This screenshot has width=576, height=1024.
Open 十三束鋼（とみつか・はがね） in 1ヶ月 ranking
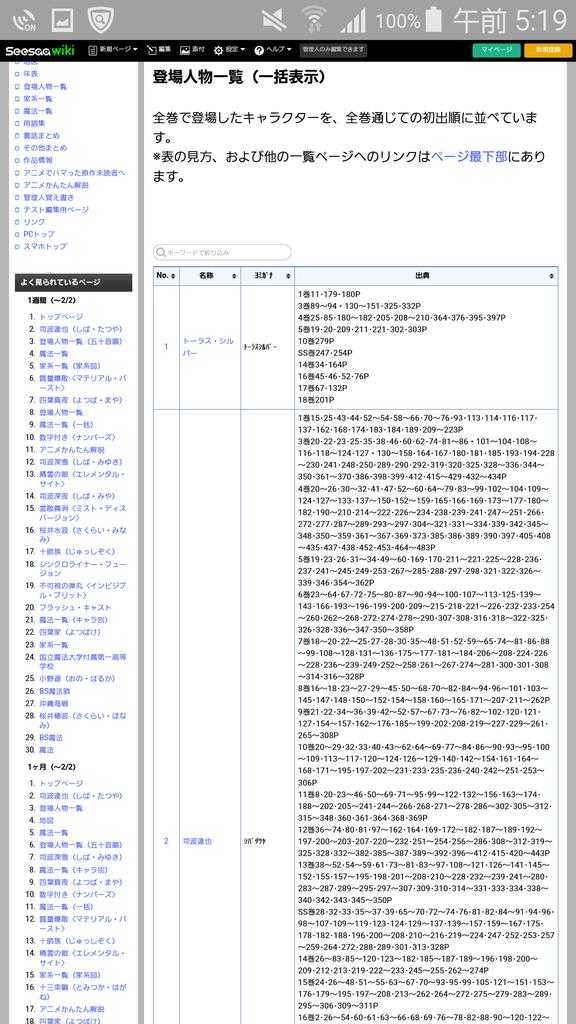click(x=82, y=992)
